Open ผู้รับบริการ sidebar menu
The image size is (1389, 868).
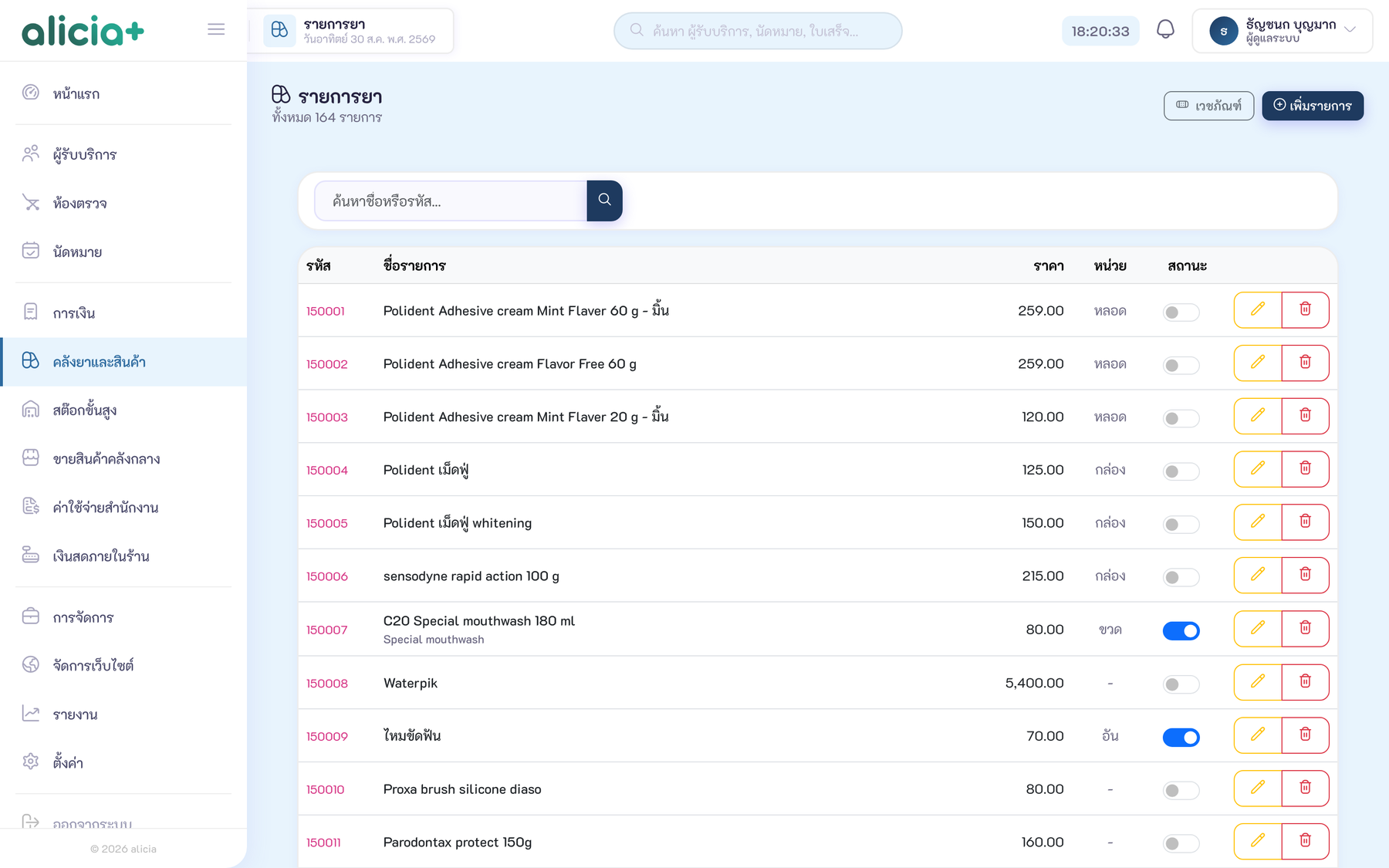click(123, 154)
